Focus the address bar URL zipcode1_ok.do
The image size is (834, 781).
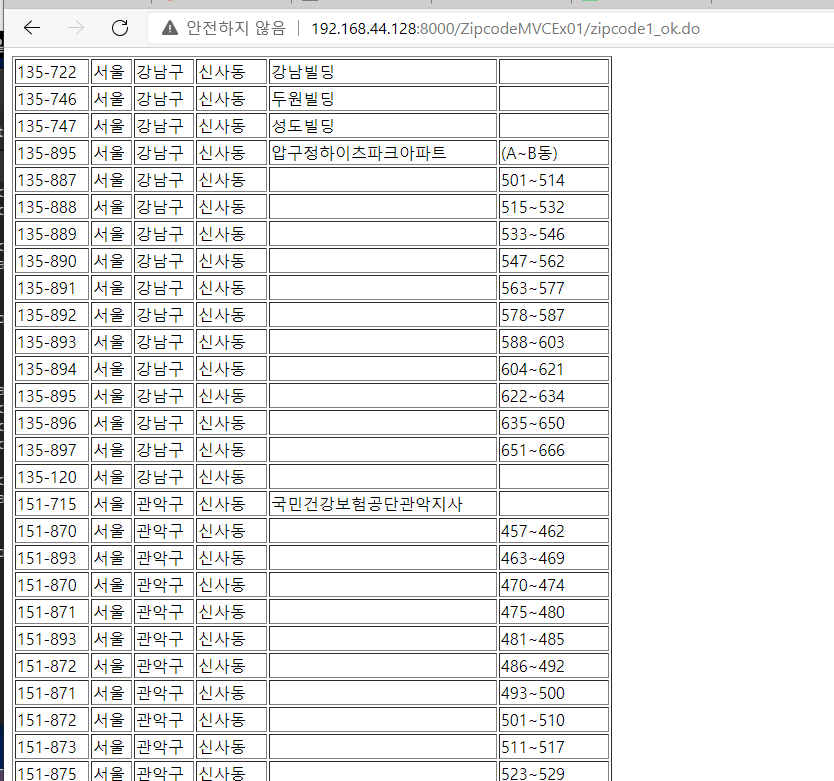point(505,28)
